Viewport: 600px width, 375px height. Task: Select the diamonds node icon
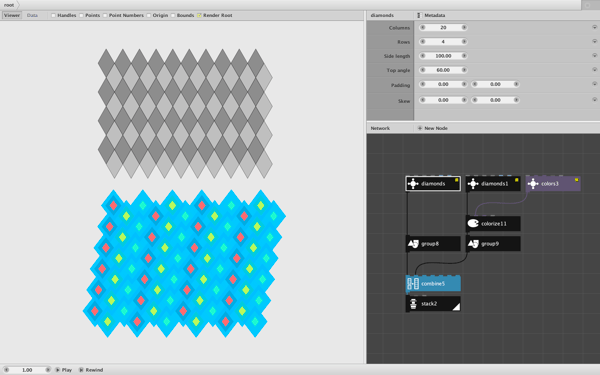pyautogui.click(x=413, y=184)
